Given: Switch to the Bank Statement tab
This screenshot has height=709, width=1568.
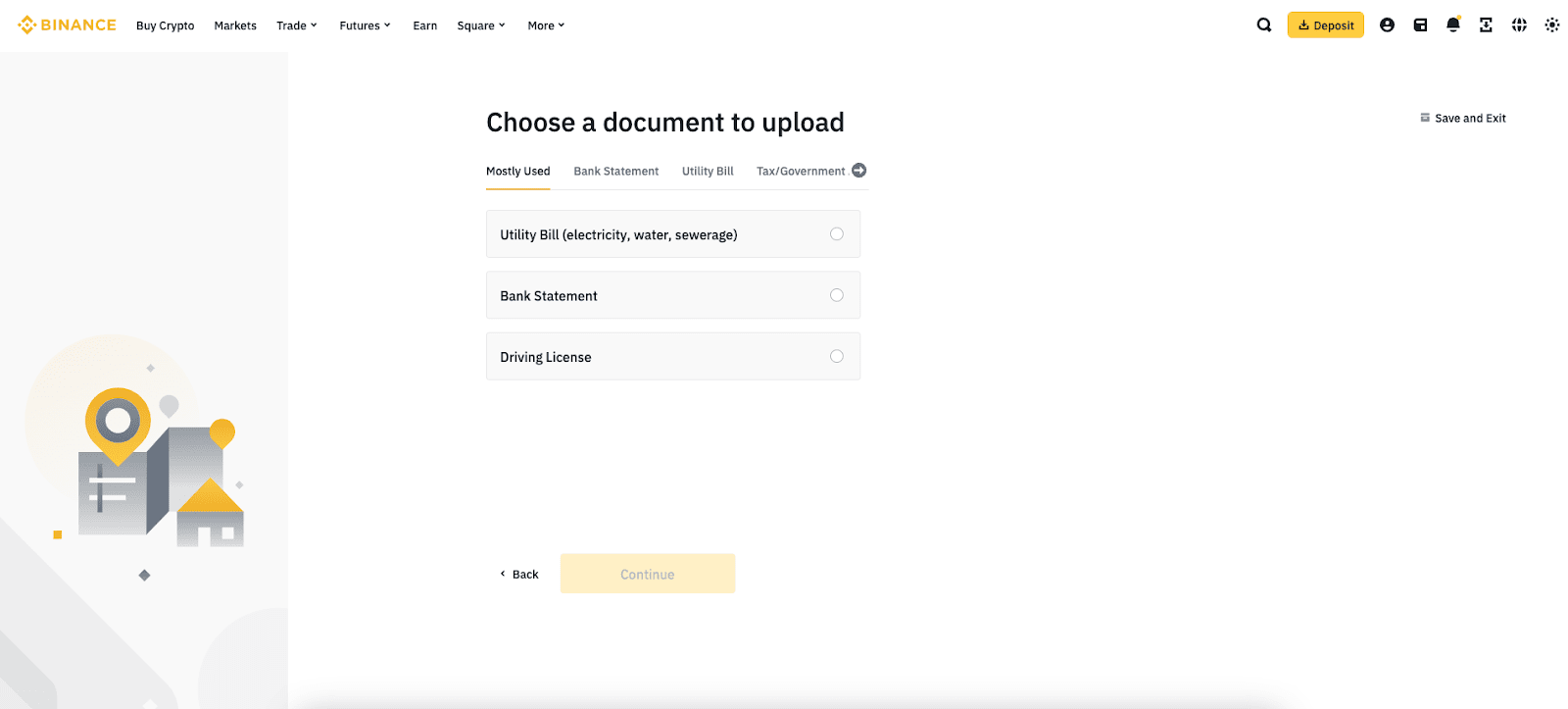Looking at the screenshot, I should [616, 172].
